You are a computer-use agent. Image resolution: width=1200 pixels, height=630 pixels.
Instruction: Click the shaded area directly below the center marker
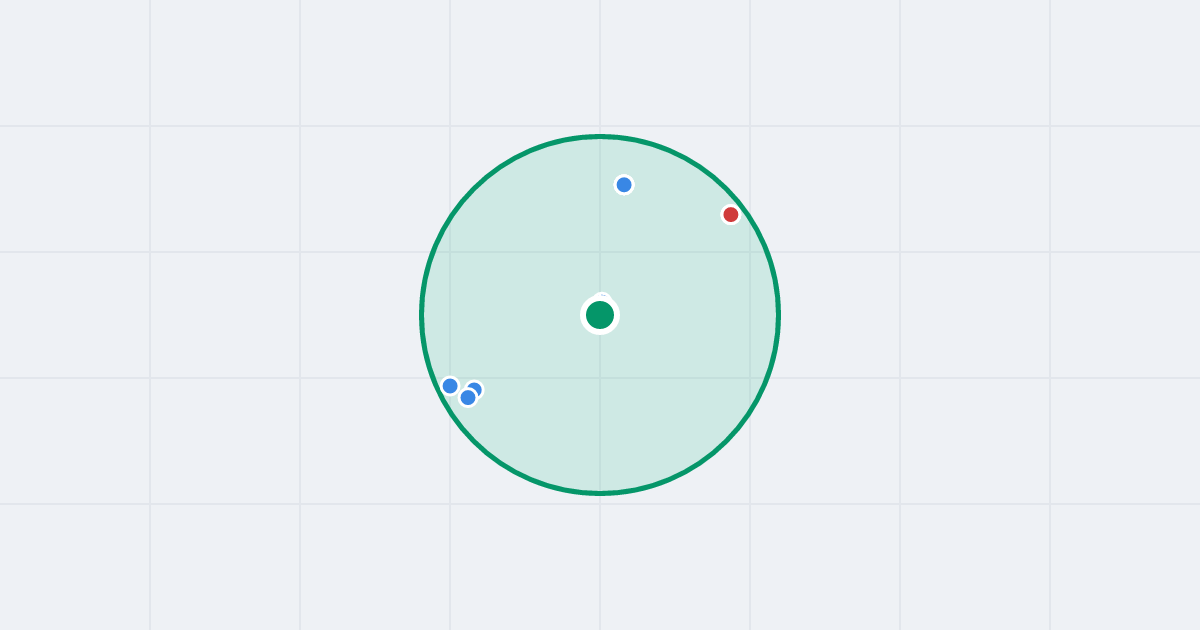click(x=600, y=410)
